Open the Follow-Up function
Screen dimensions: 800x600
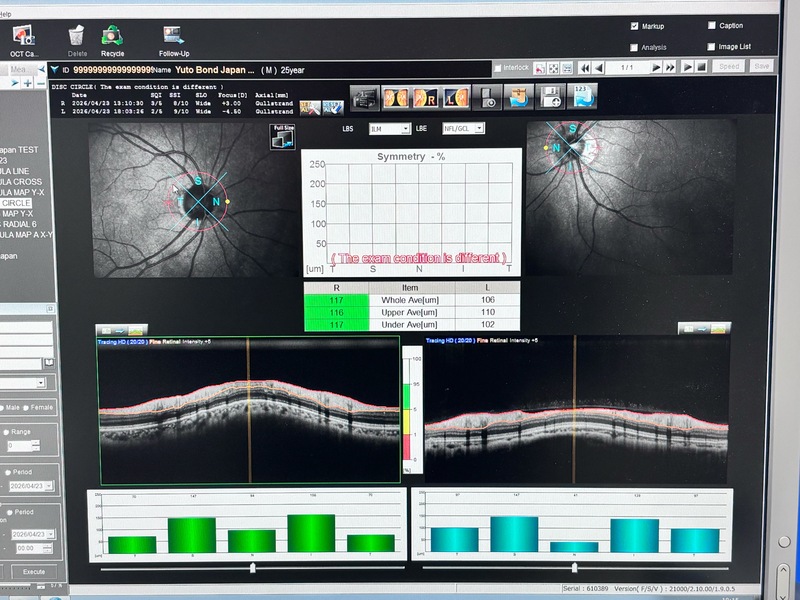tap(174, 38)
